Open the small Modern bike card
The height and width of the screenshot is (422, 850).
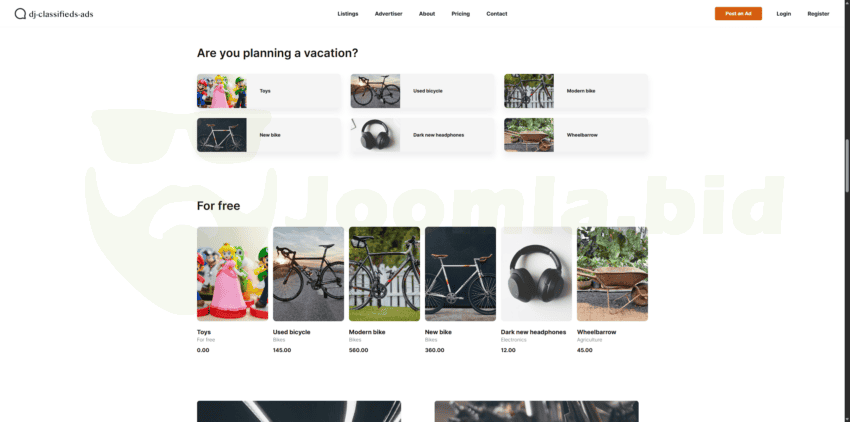[576, 91]
